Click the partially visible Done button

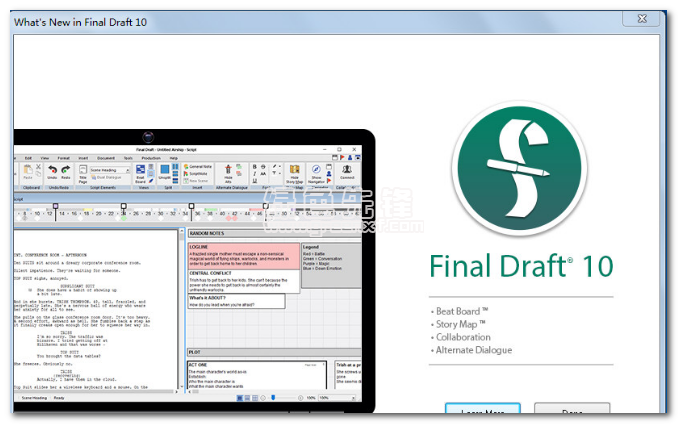pyautogui.click(x=572, y=408)
